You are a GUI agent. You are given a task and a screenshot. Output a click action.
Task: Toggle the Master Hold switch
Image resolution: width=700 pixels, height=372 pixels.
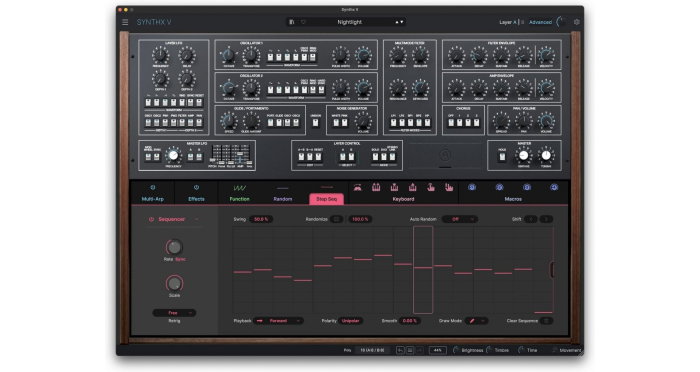502,156
